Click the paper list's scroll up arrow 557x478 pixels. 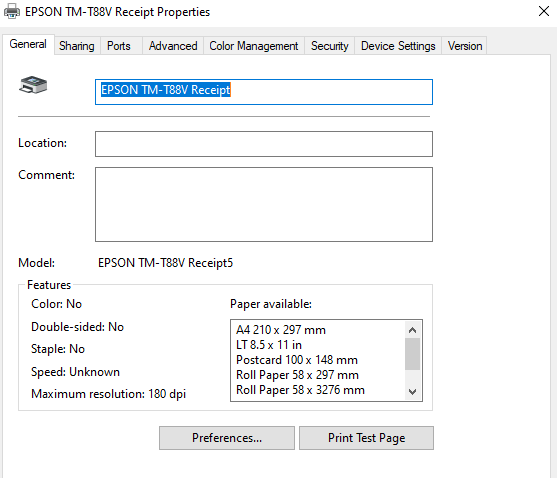click(412, 330)
